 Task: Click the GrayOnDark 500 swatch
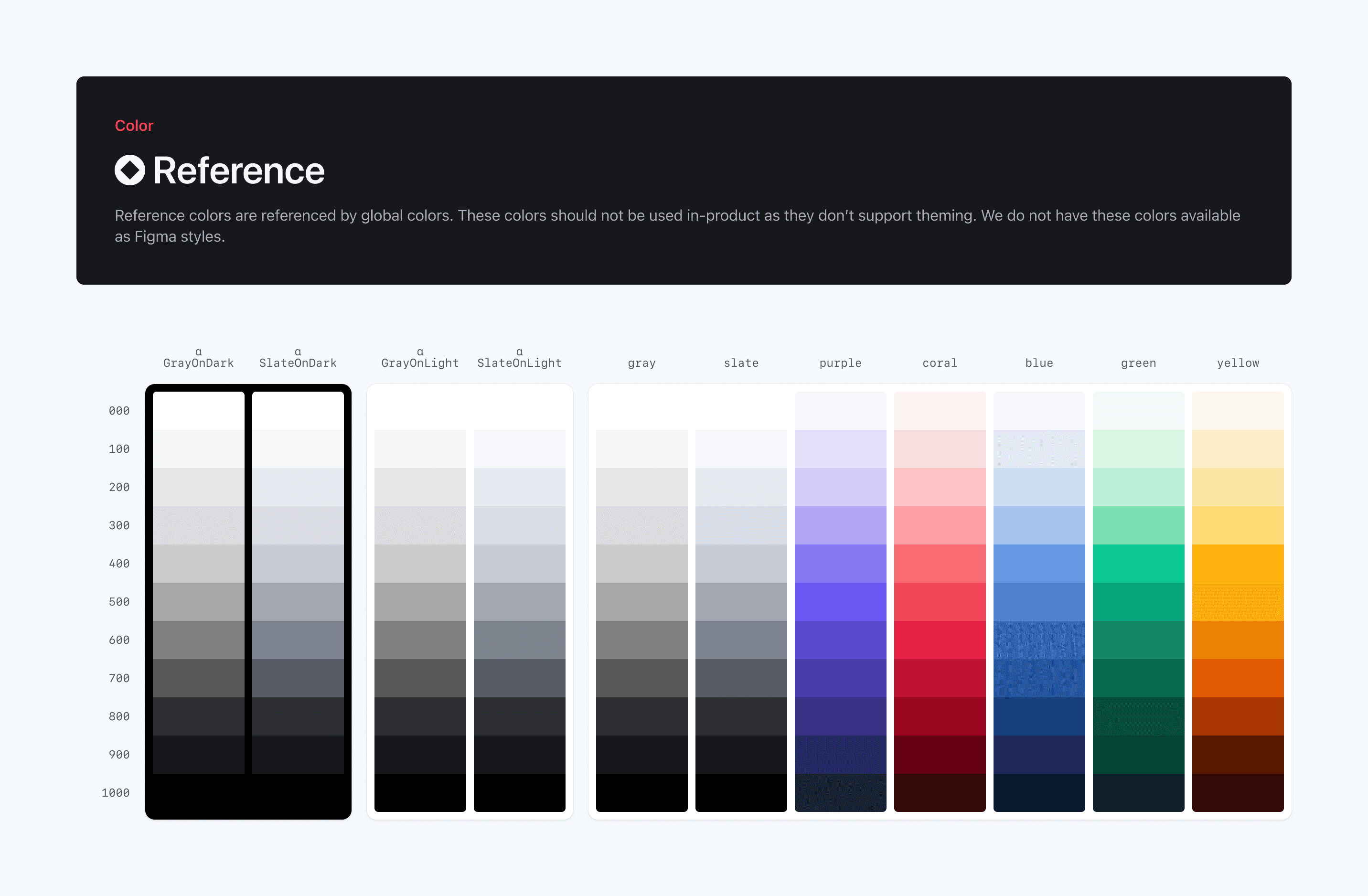(x=198, y=602)
